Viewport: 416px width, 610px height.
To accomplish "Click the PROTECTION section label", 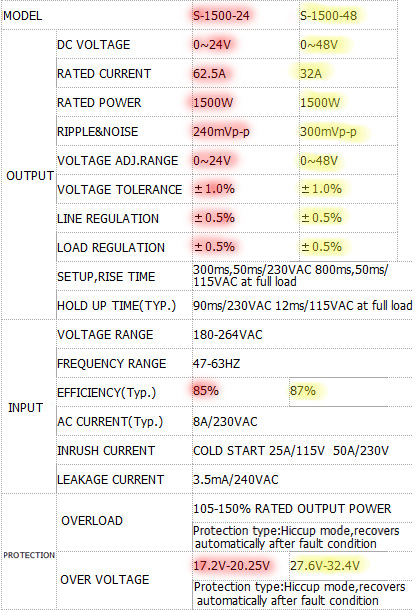I will coord(29,555).
